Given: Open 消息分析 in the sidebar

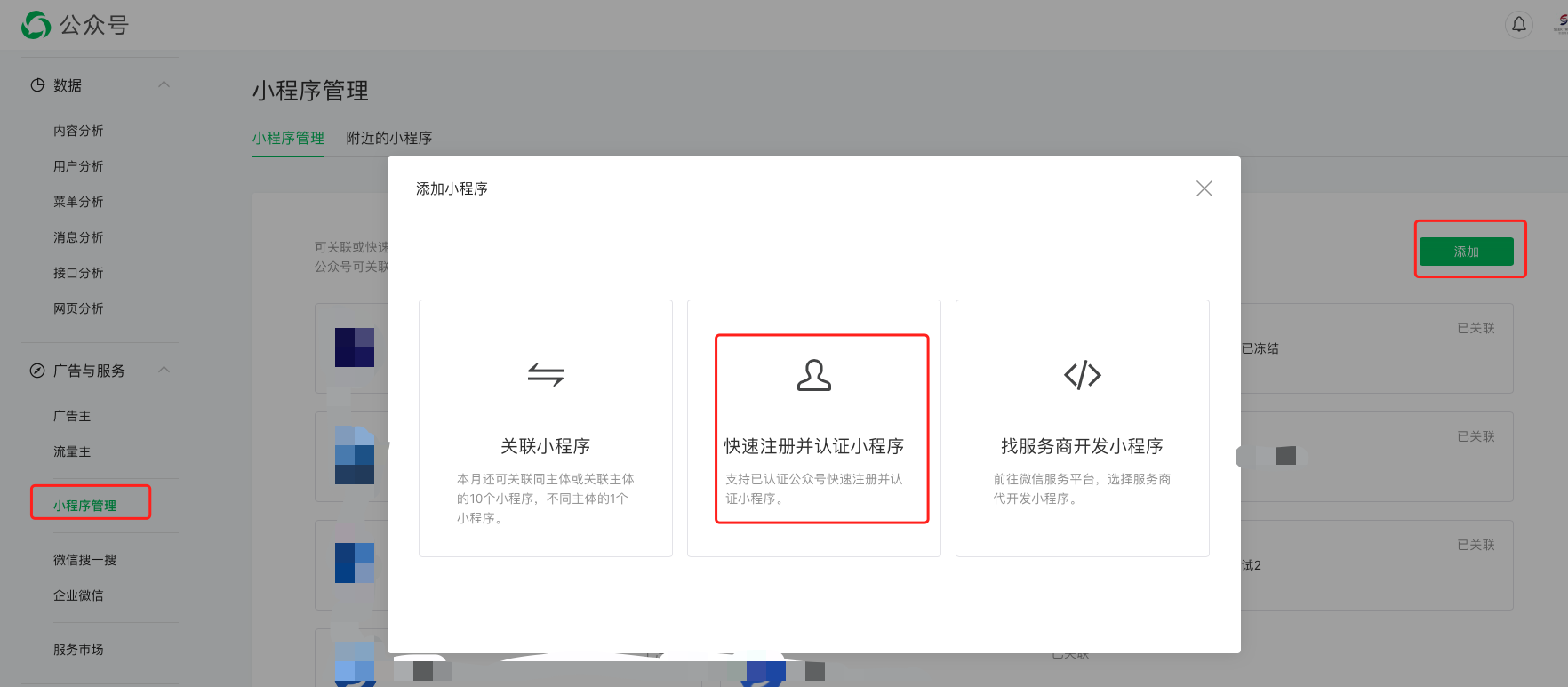Looking at the screenshot, I should [x=78, y=237].
